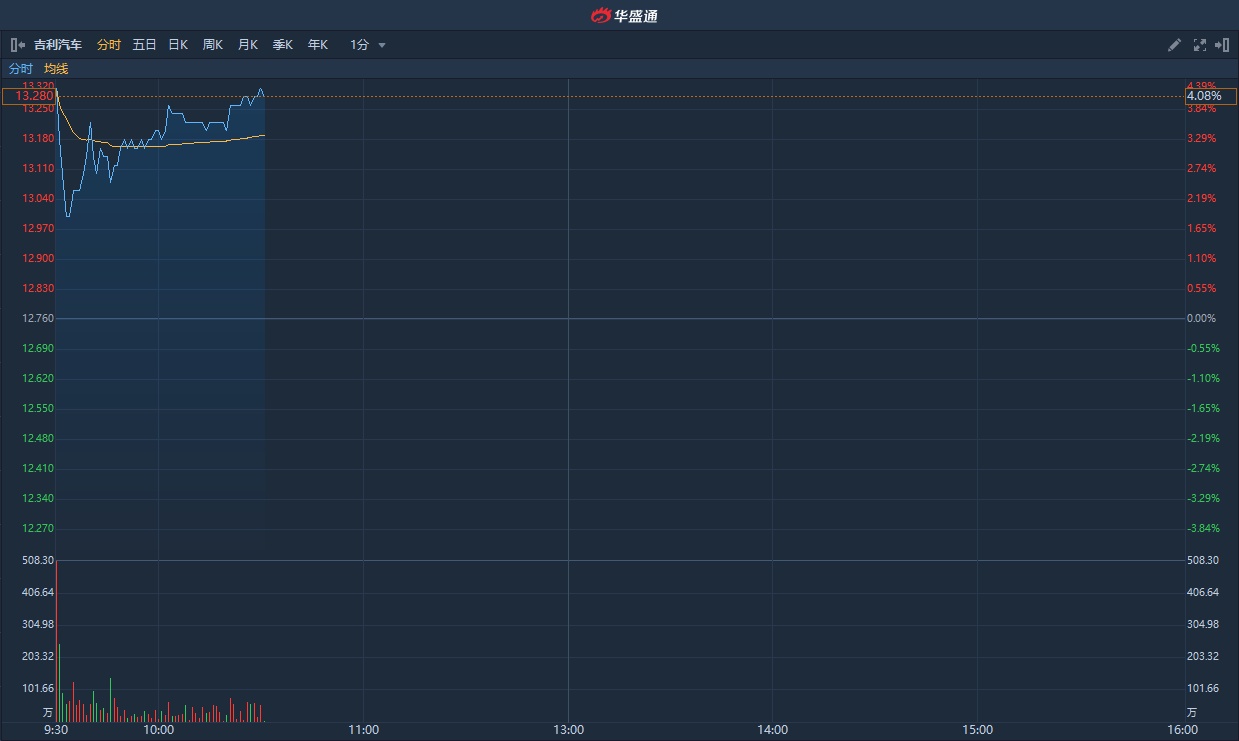Switch to the 分时 intraday tab
The height and width of the screenshot is (741, 1239).
coord(109,45)
